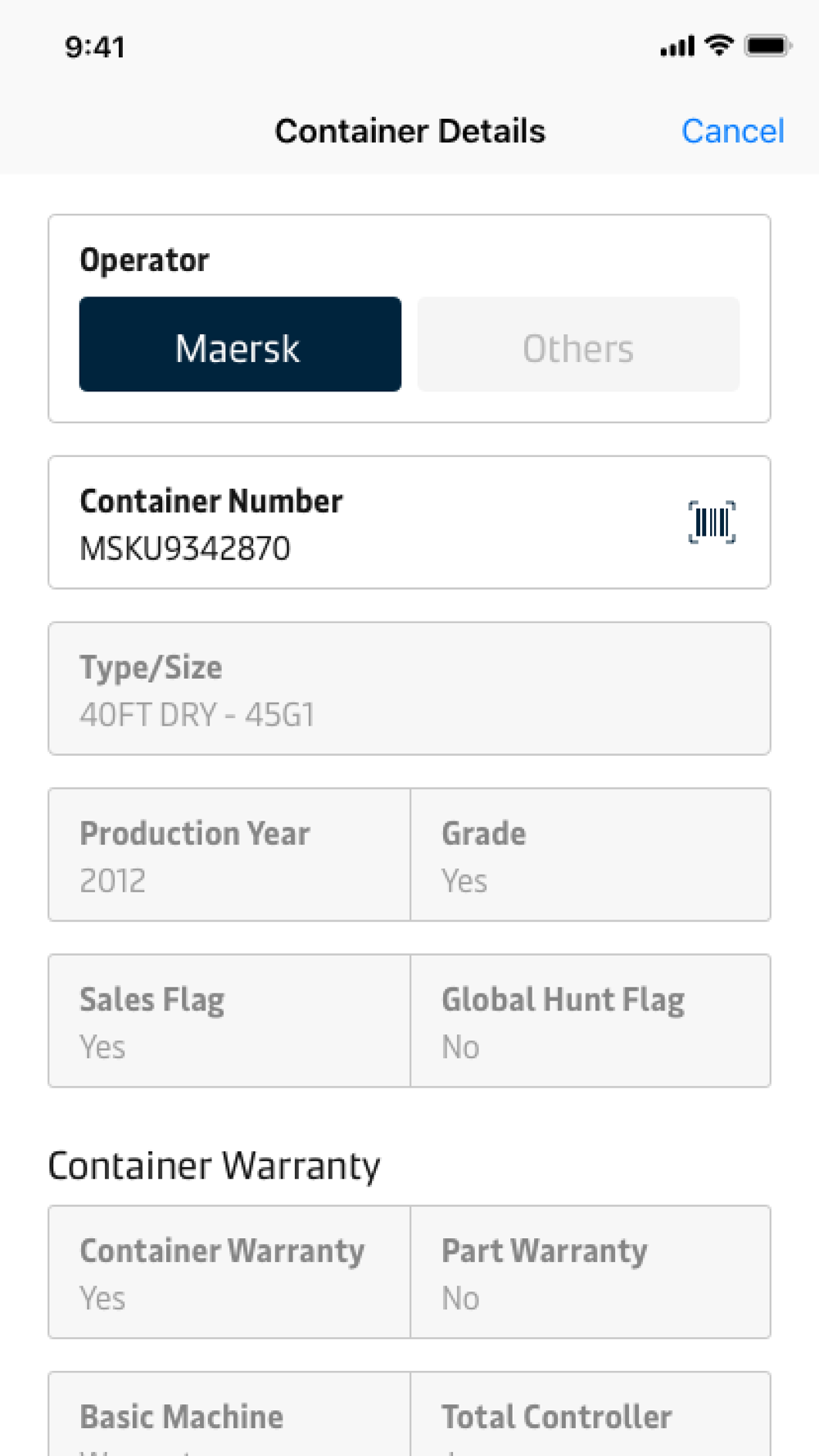The height and width of the screenshot is (1456, 819).
Task: Select Maersk as the operator
Action: pos(240,345)
